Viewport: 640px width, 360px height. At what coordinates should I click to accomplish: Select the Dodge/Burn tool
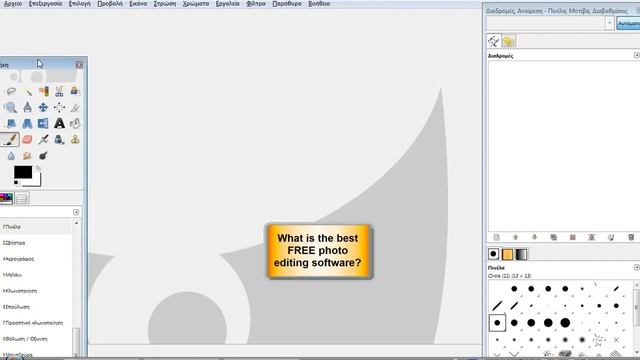(x=43, y=156)
